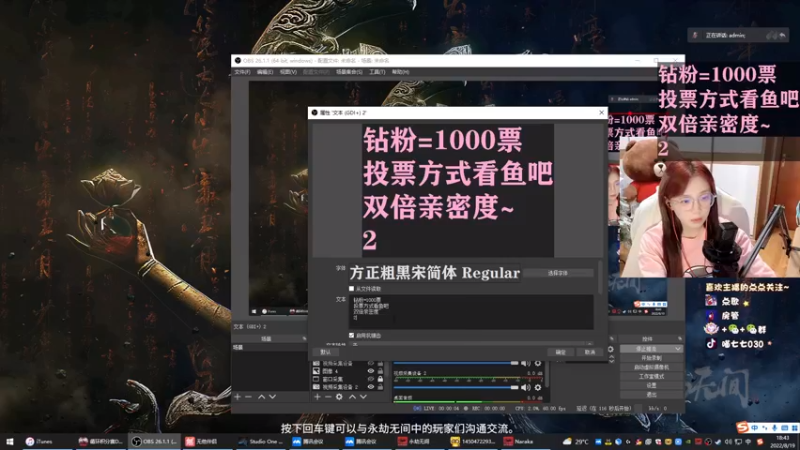
Task: Add a new scene with plus icon
Action: tap(237, 396)
